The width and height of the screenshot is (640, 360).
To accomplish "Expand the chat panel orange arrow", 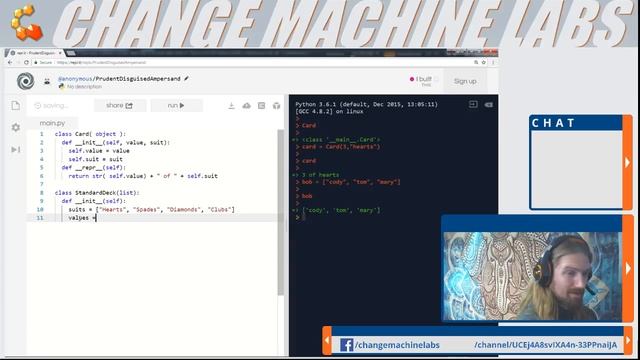I will [x=627, y=162].
